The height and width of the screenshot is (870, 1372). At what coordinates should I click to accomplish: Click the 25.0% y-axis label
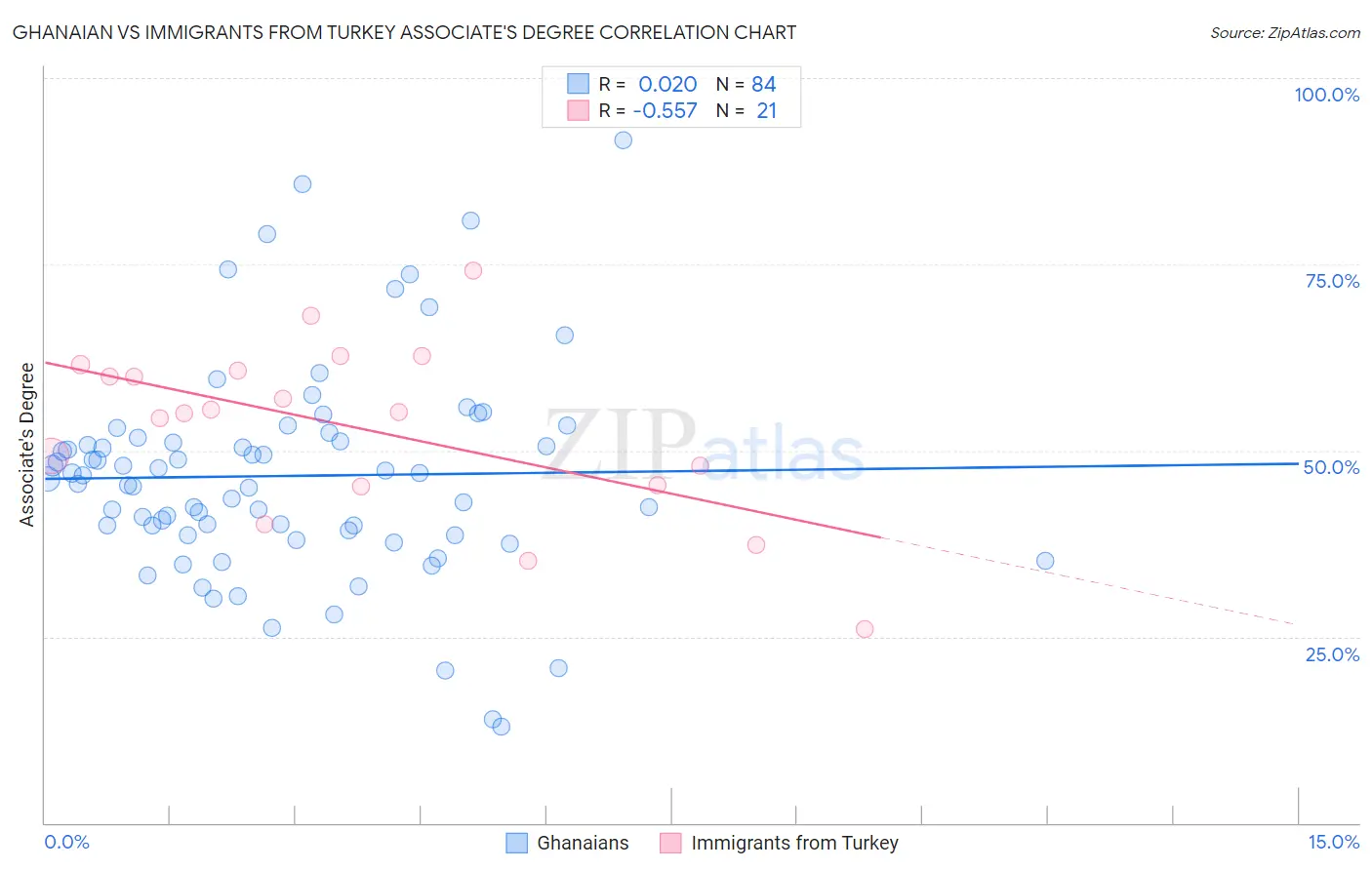[1332, 653]
